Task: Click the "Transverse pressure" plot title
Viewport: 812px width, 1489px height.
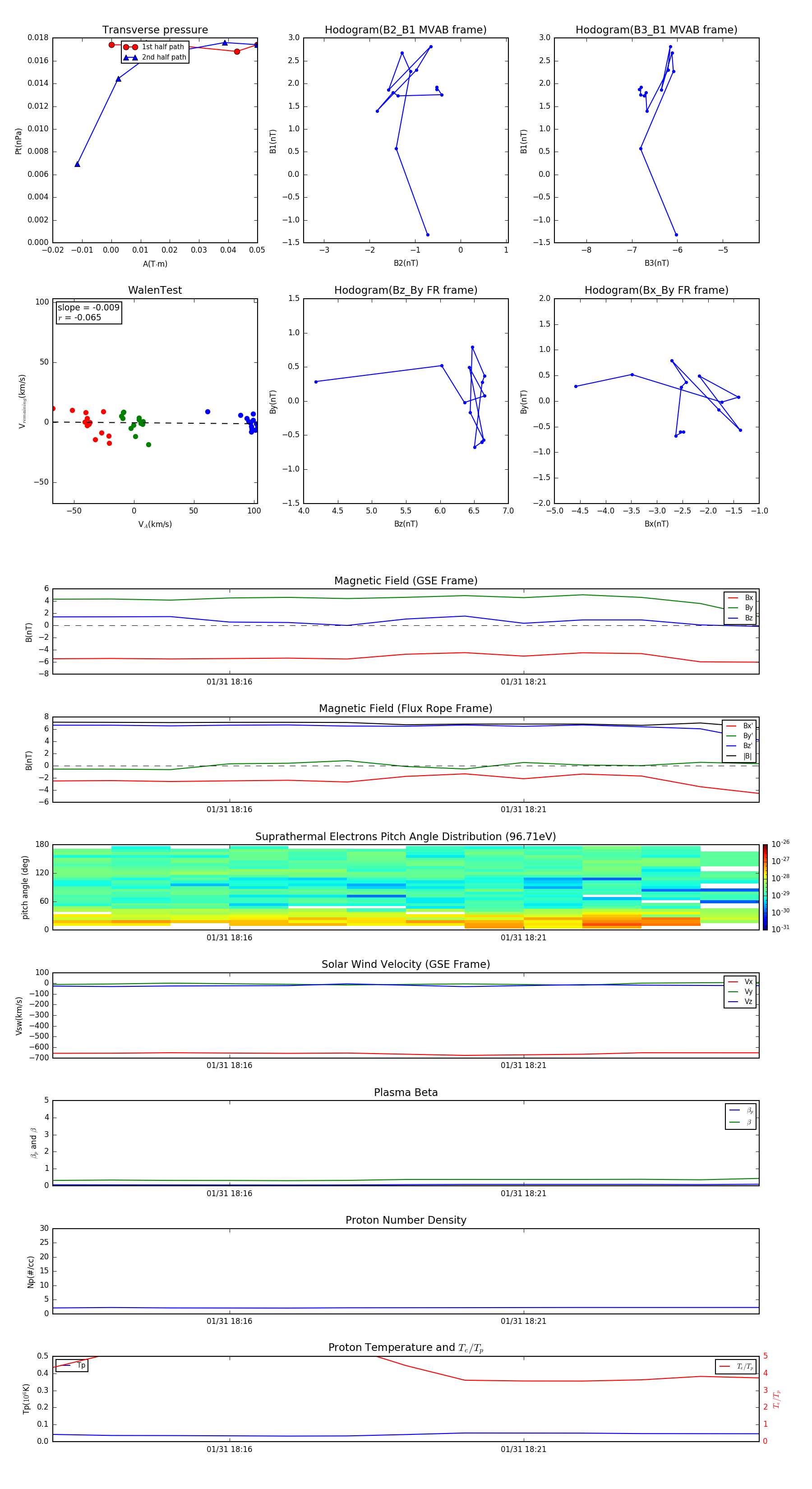Action: coord(155,30)
